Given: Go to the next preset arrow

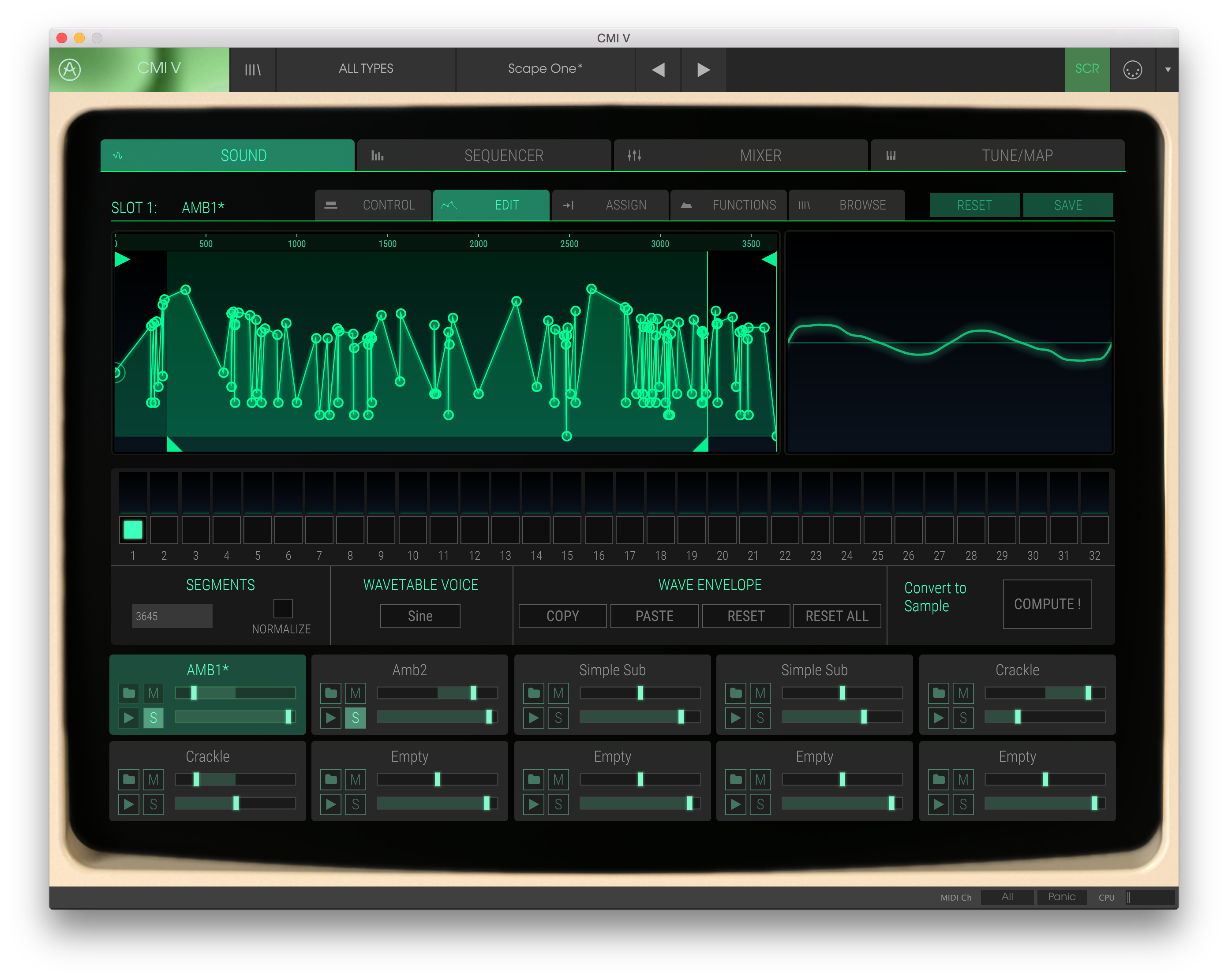Looking at the screenshot, I should [704, 70].
